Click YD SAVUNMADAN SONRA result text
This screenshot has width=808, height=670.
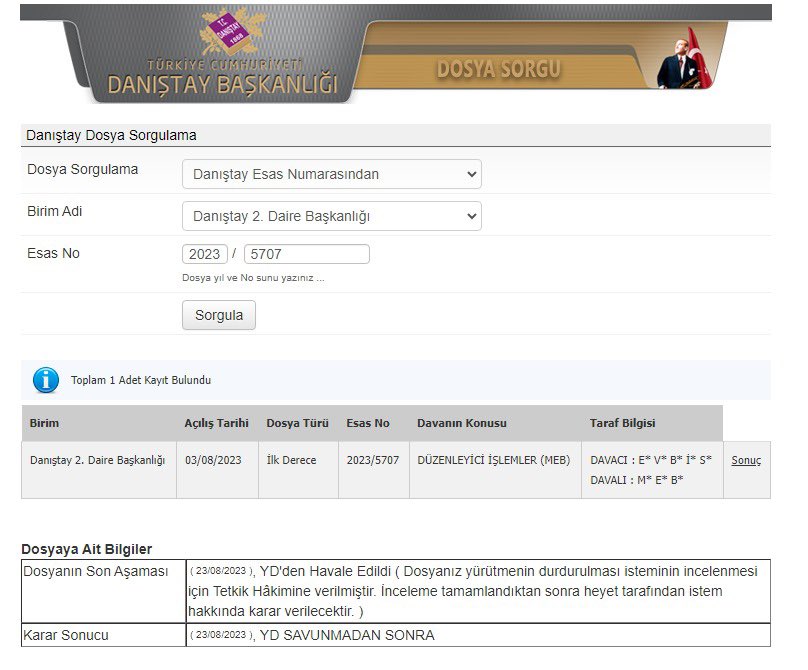click(x=347, y=635)
